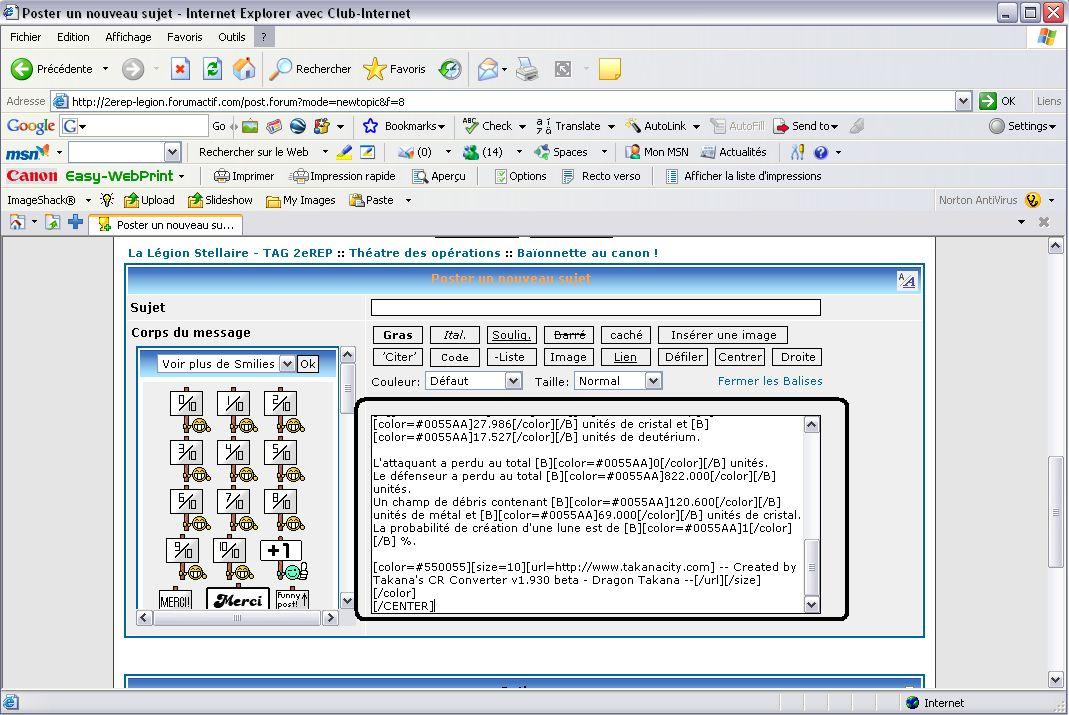
Task: Click the Refresh page icon
Action: [x=212, y=69]
